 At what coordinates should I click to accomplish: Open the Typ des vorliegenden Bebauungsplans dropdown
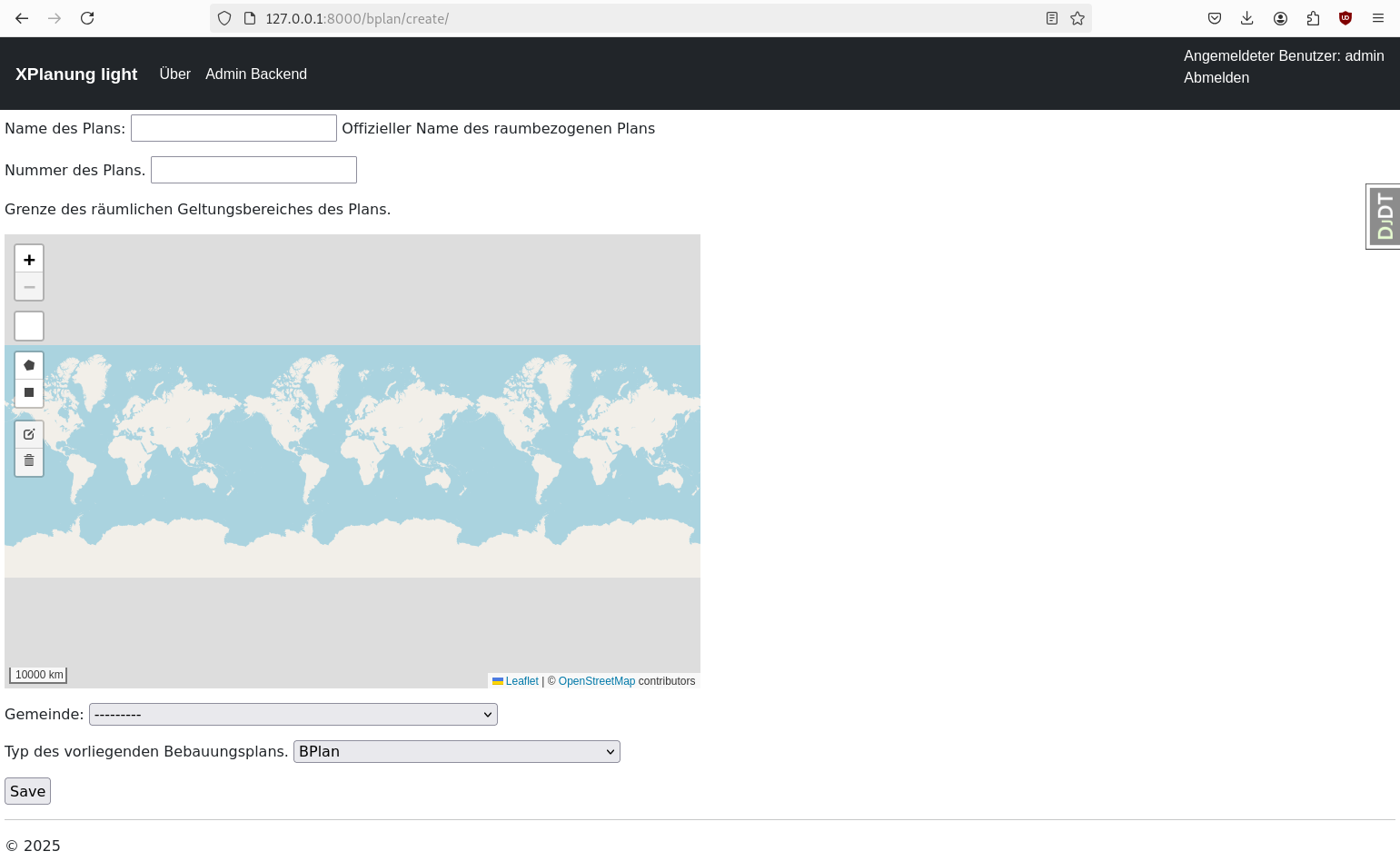pyautogui.click(x=457, y=752)
